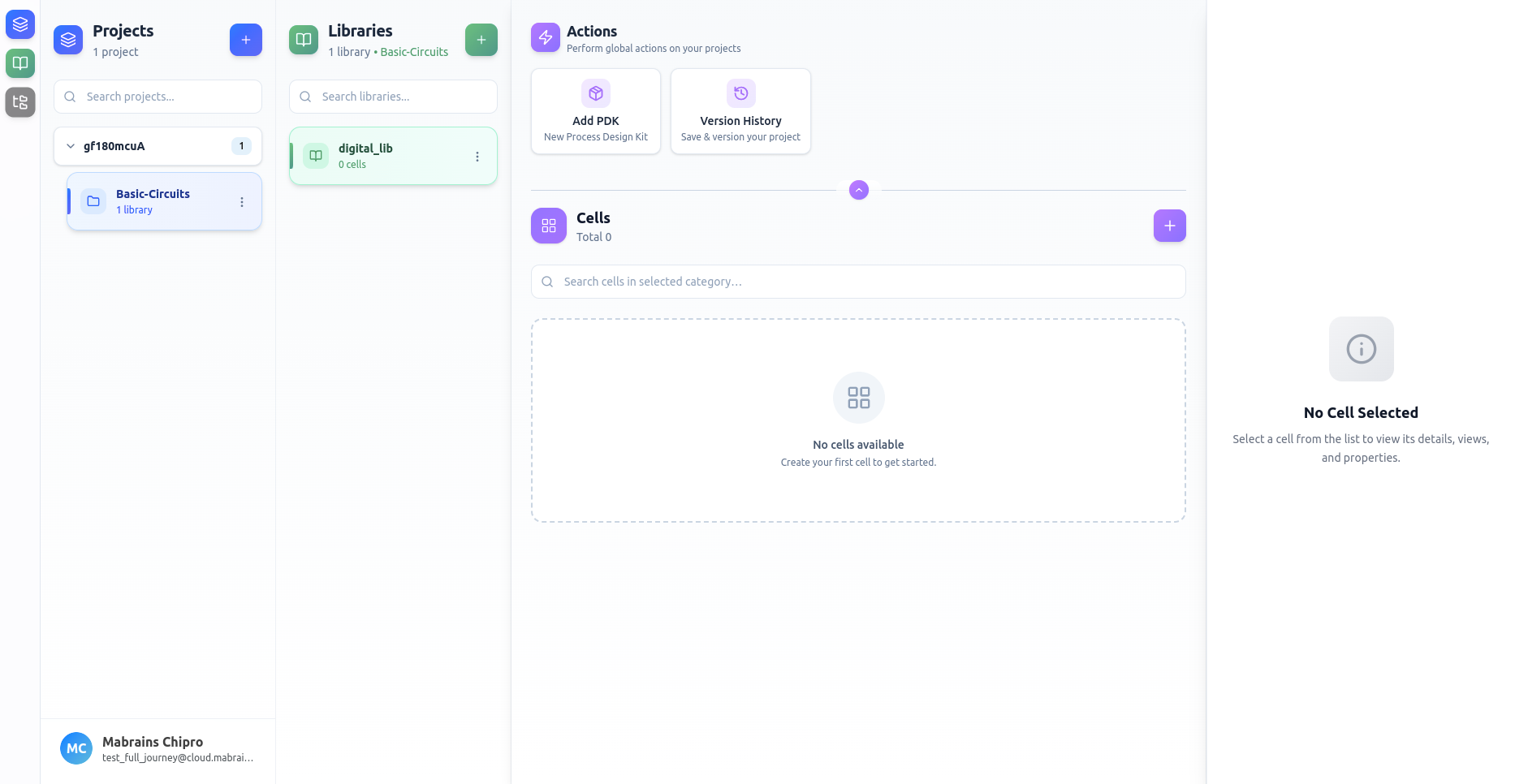Screen dimensions: 1515x784
Task: Create a new project with the blue plus button
Action: point(245,39)
